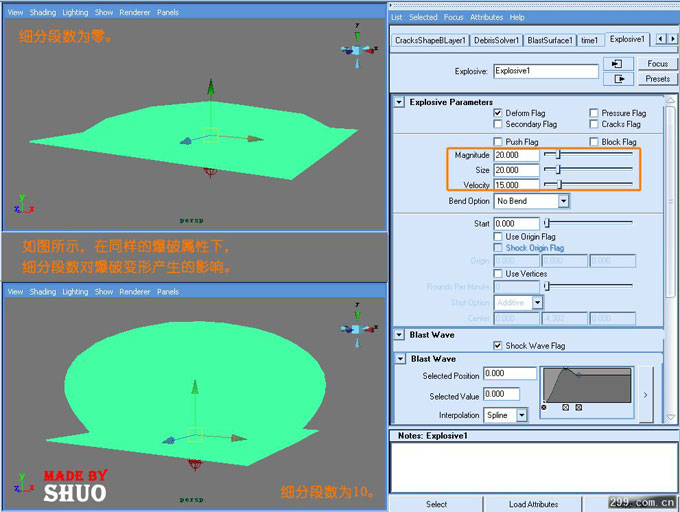Click the Presets button
The height and width of the screenshot is (512, 680).
point(657,79)
